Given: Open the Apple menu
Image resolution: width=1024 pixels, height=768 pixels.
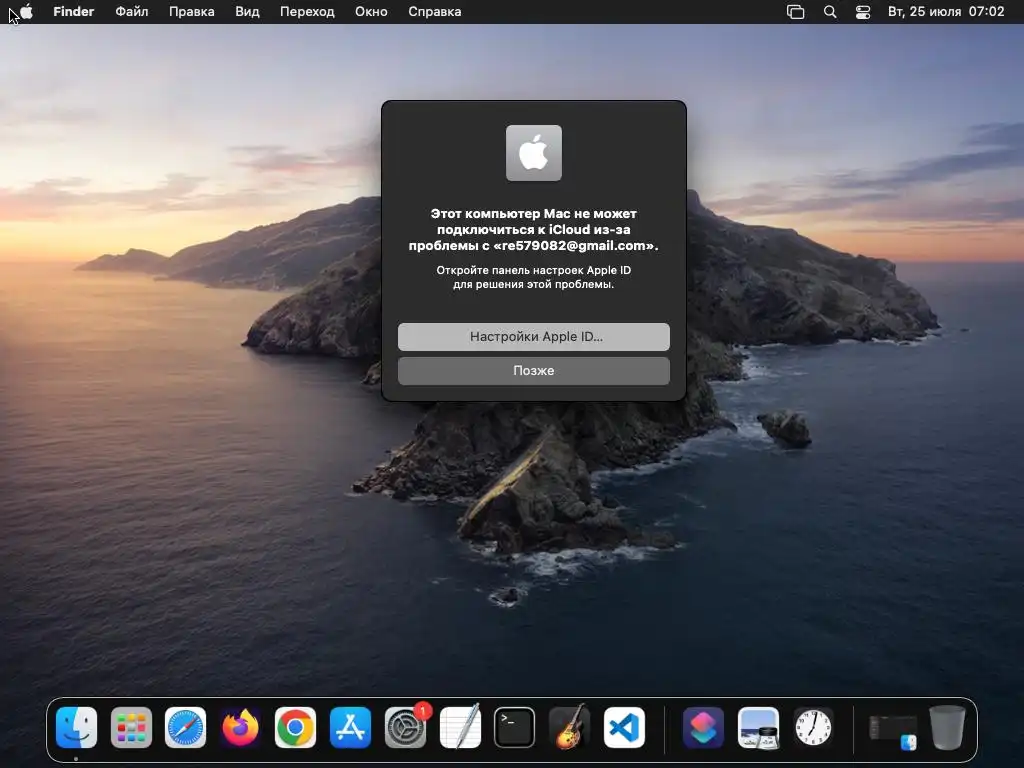Looking at the screenshot, I should click(27, 12).
